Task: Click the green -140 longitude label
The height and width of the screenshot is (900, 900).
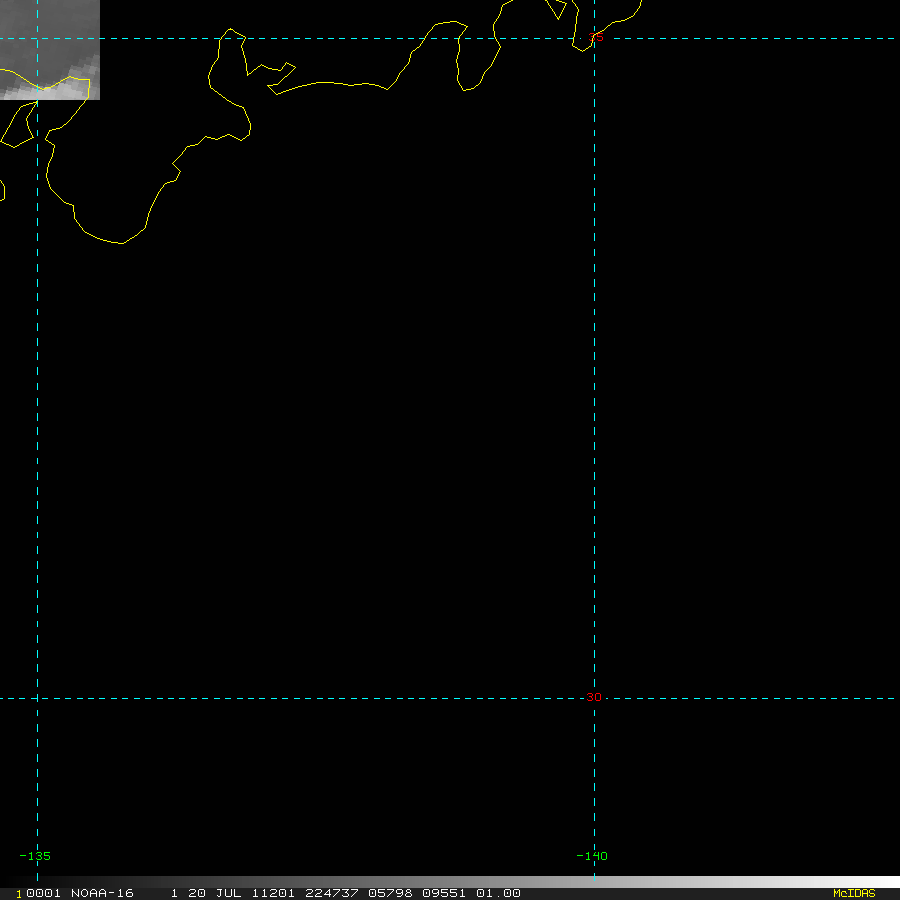Action: 591,856
